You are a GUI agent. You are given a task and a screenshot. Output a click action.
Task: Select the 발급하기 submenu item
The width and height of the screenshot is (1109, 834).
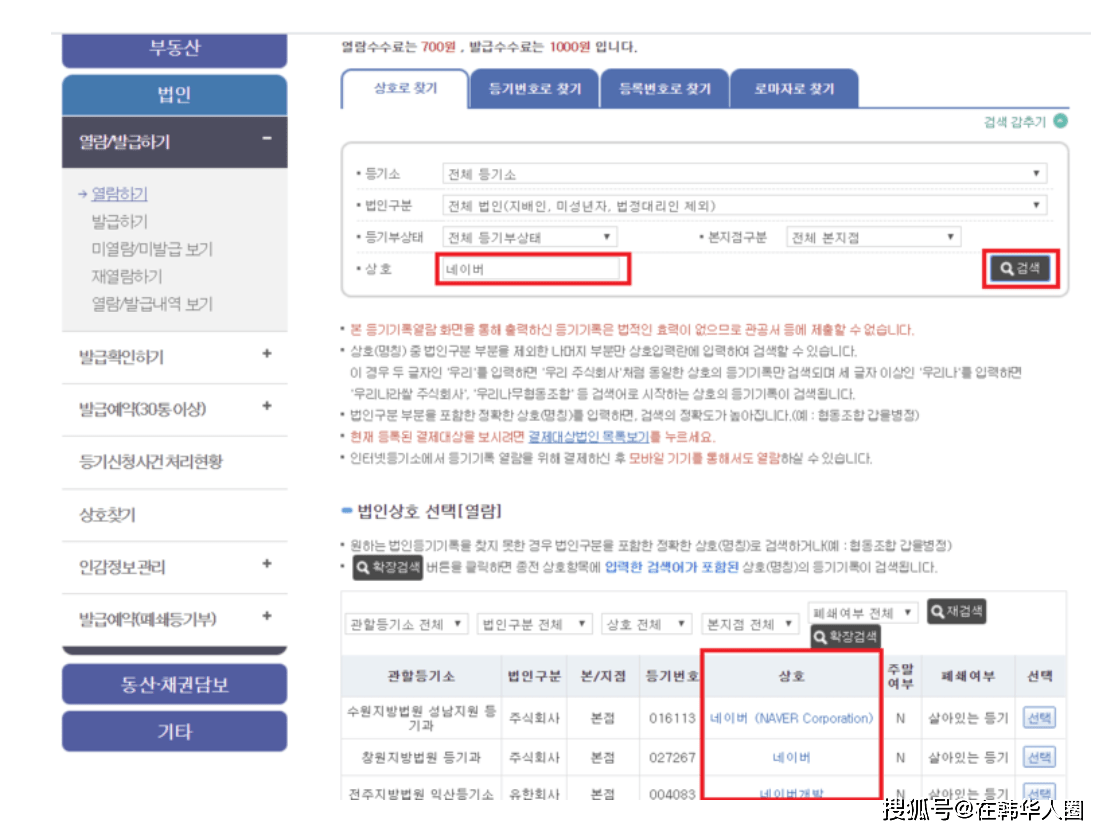pyautogui.click(x=120, y=221)
